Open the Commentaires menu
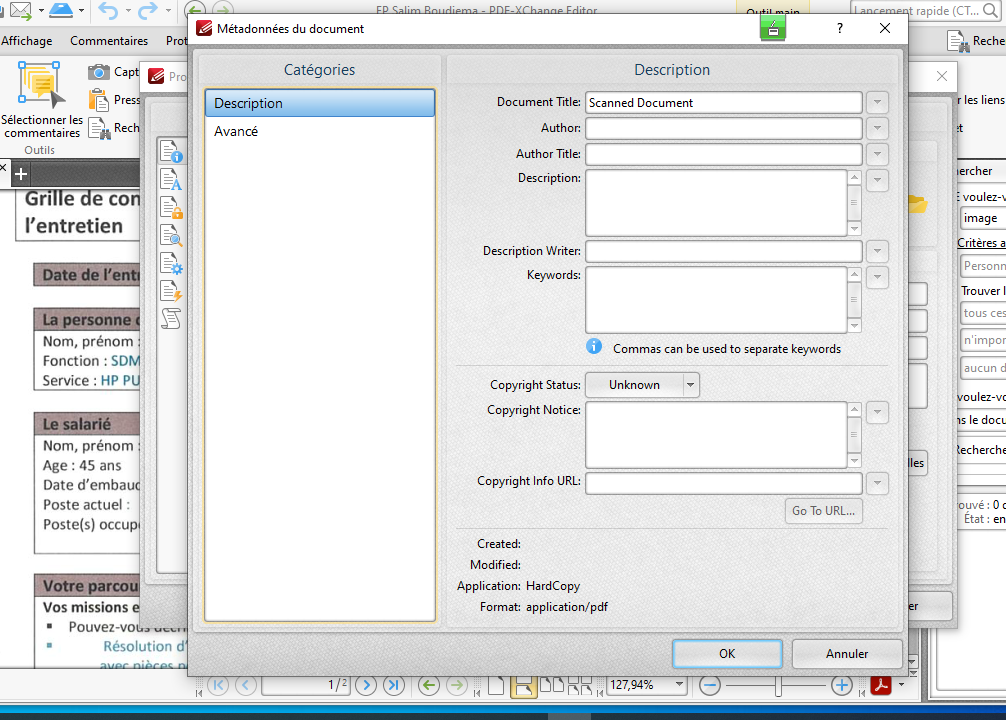 [109, 40]
